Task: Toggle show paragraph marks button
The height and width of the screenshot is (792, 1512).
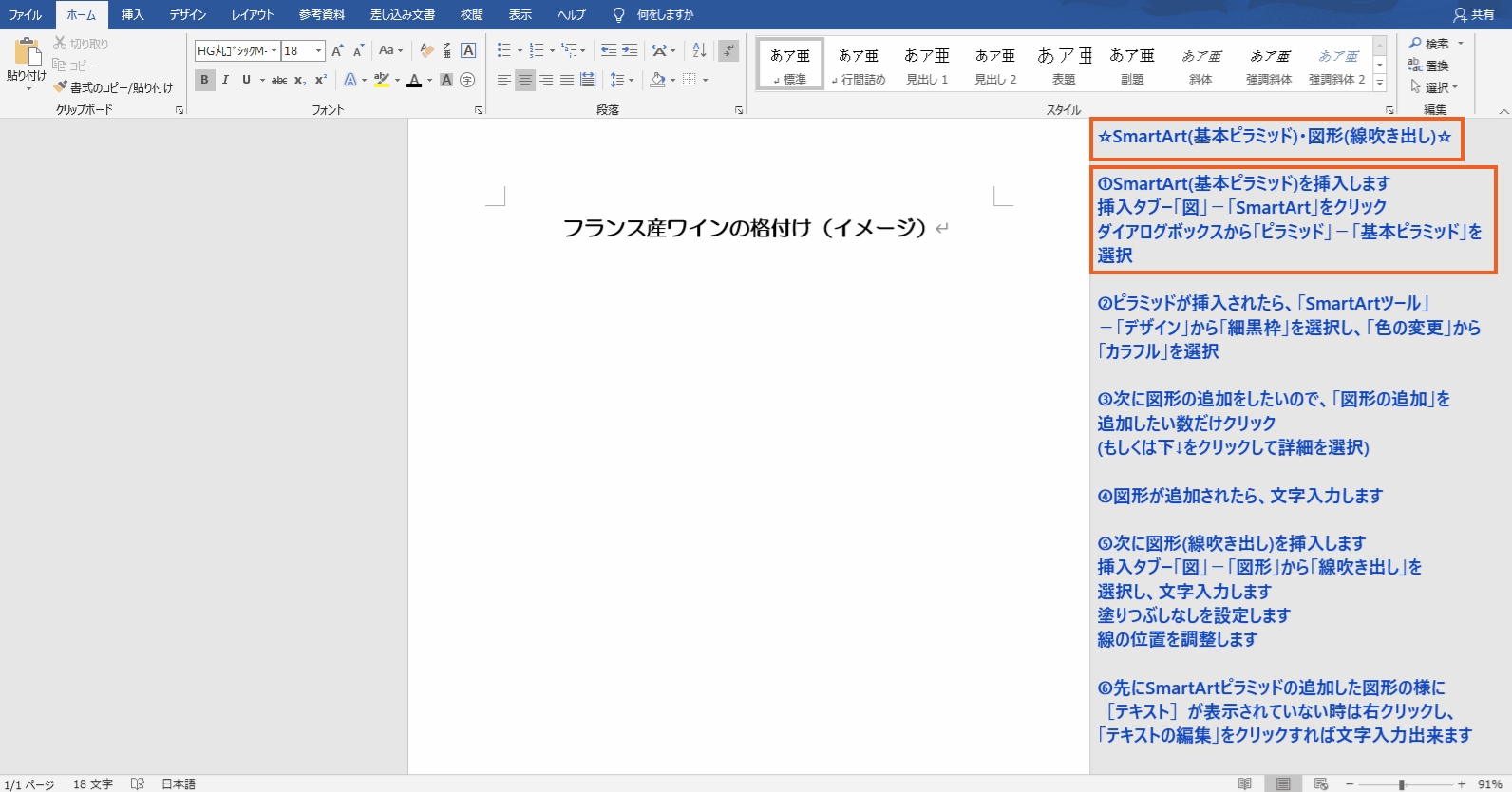Action: coord(728,50)
